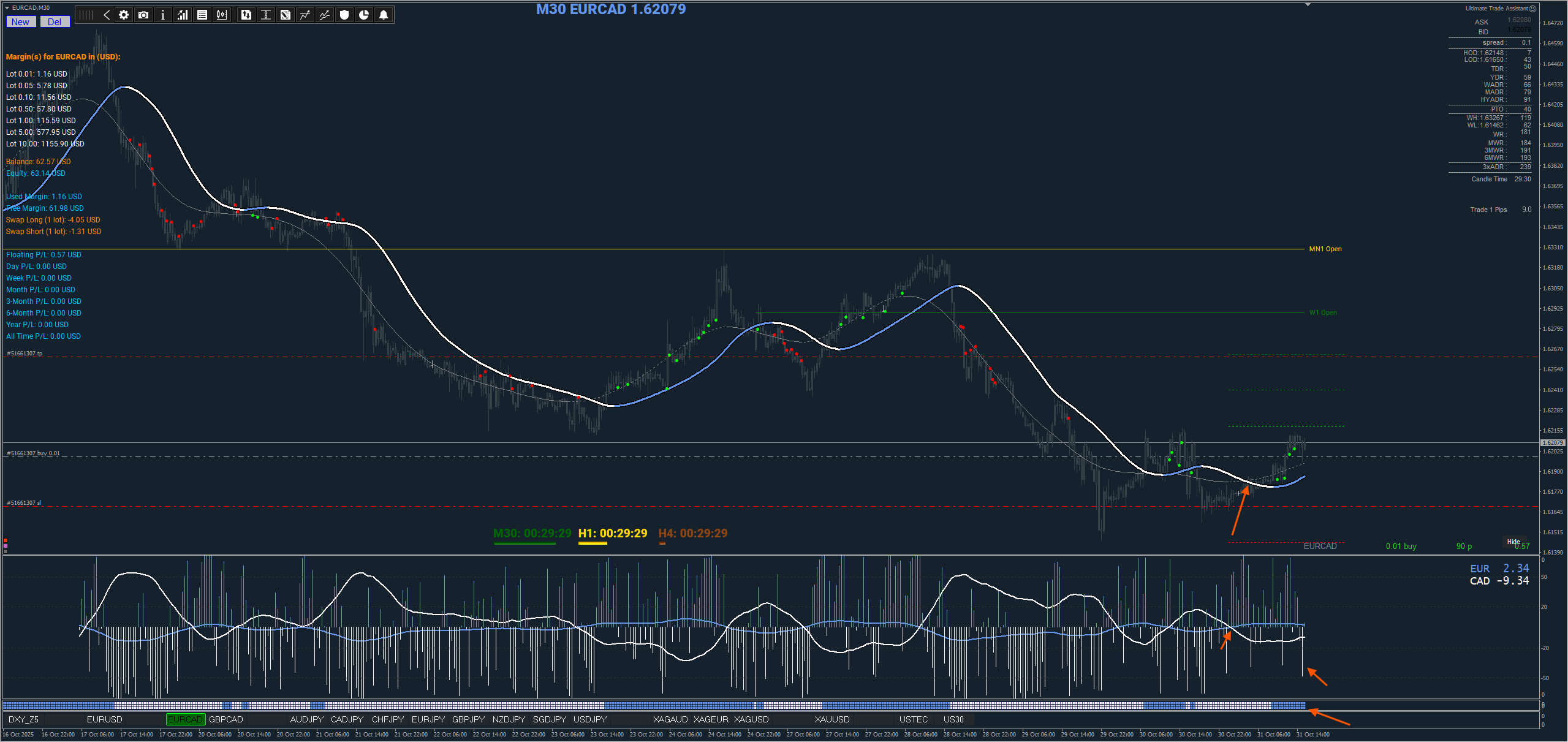This screenshot has height=742, width=1568.
Task: Click the info 'i' toolbar icon
Action: coord(163,15)
